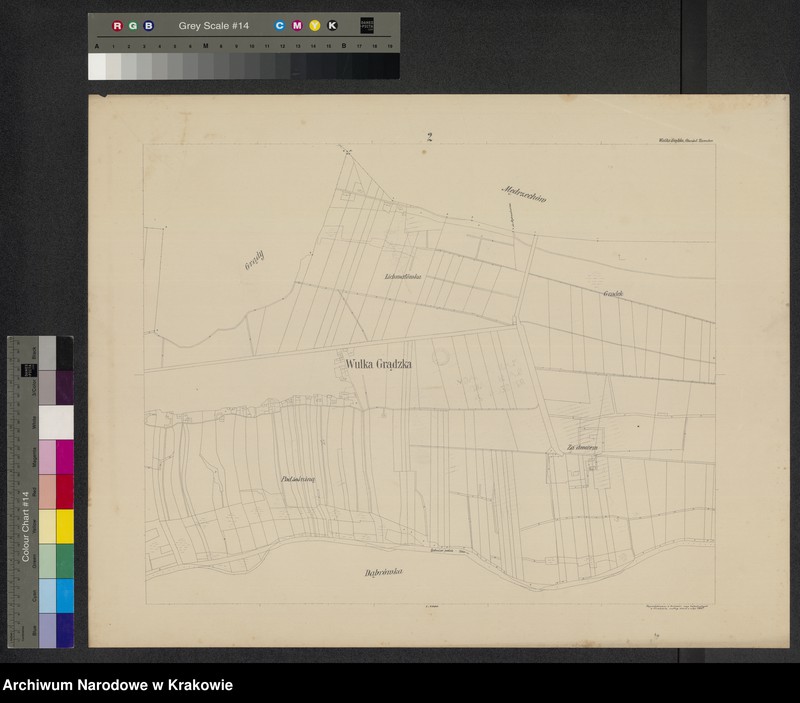Viewport: 800px width, 703px height.
Task: Click the blue B circle on grey scale
Action: tap(149, 25)
